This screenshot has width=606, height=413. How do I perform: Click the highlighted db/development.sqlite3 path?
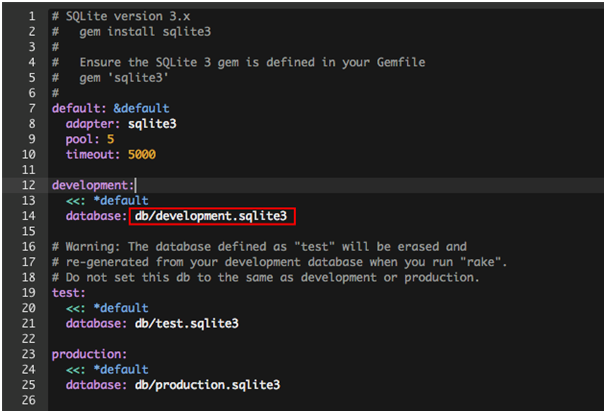[x=211, y=216]
